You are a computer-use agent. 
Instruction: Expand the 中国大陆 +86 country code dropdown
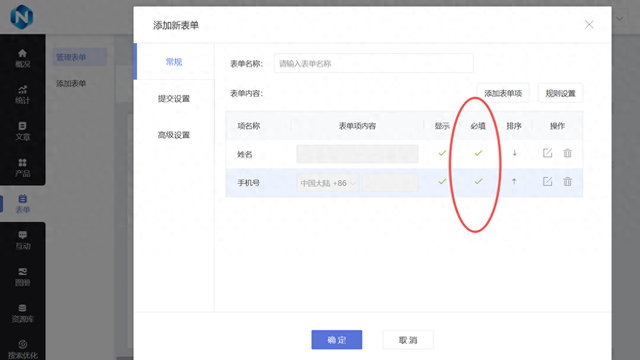tap(328, 183)
